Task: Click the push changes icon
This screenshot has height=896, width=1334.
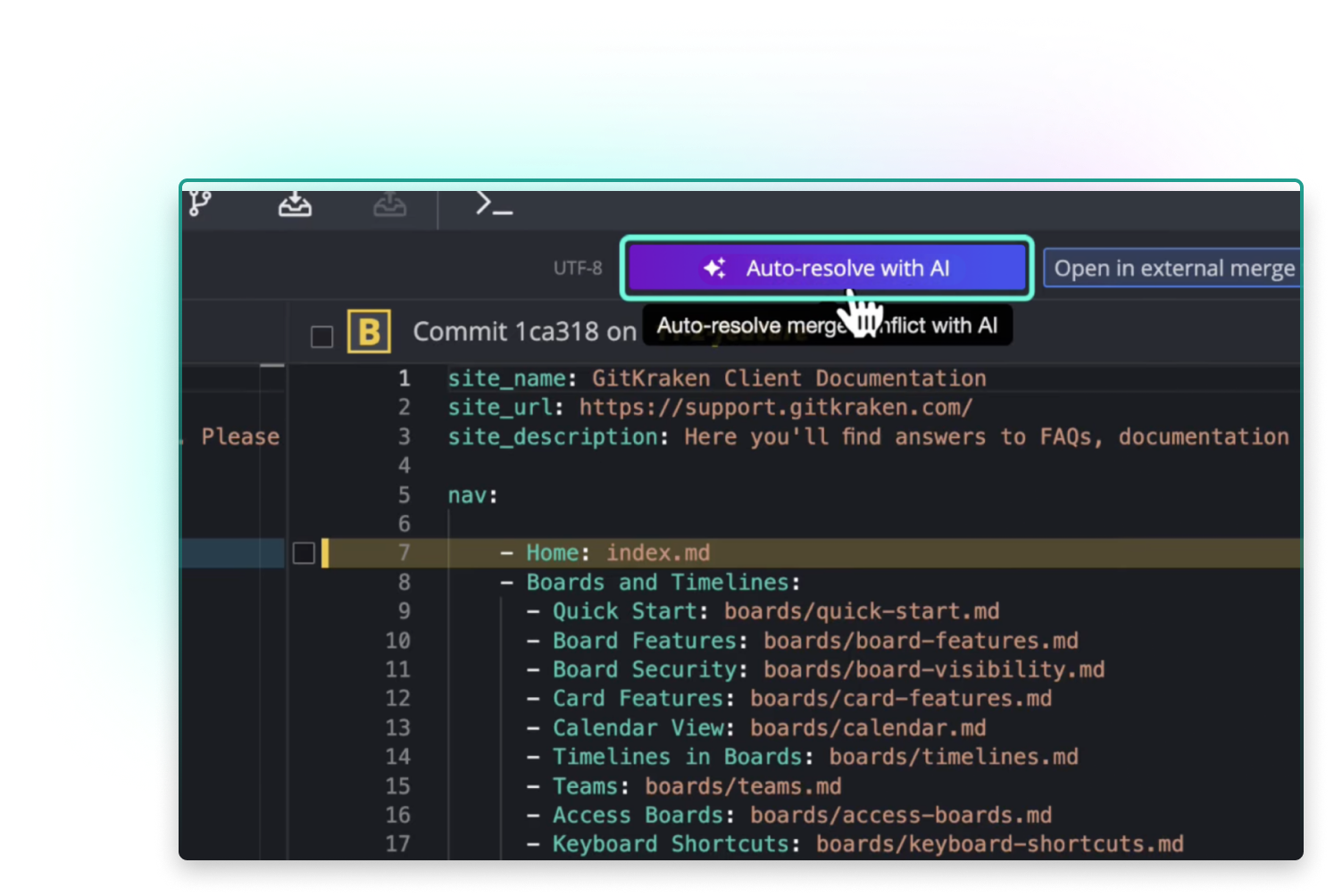Action: click(x=391, y=205)
